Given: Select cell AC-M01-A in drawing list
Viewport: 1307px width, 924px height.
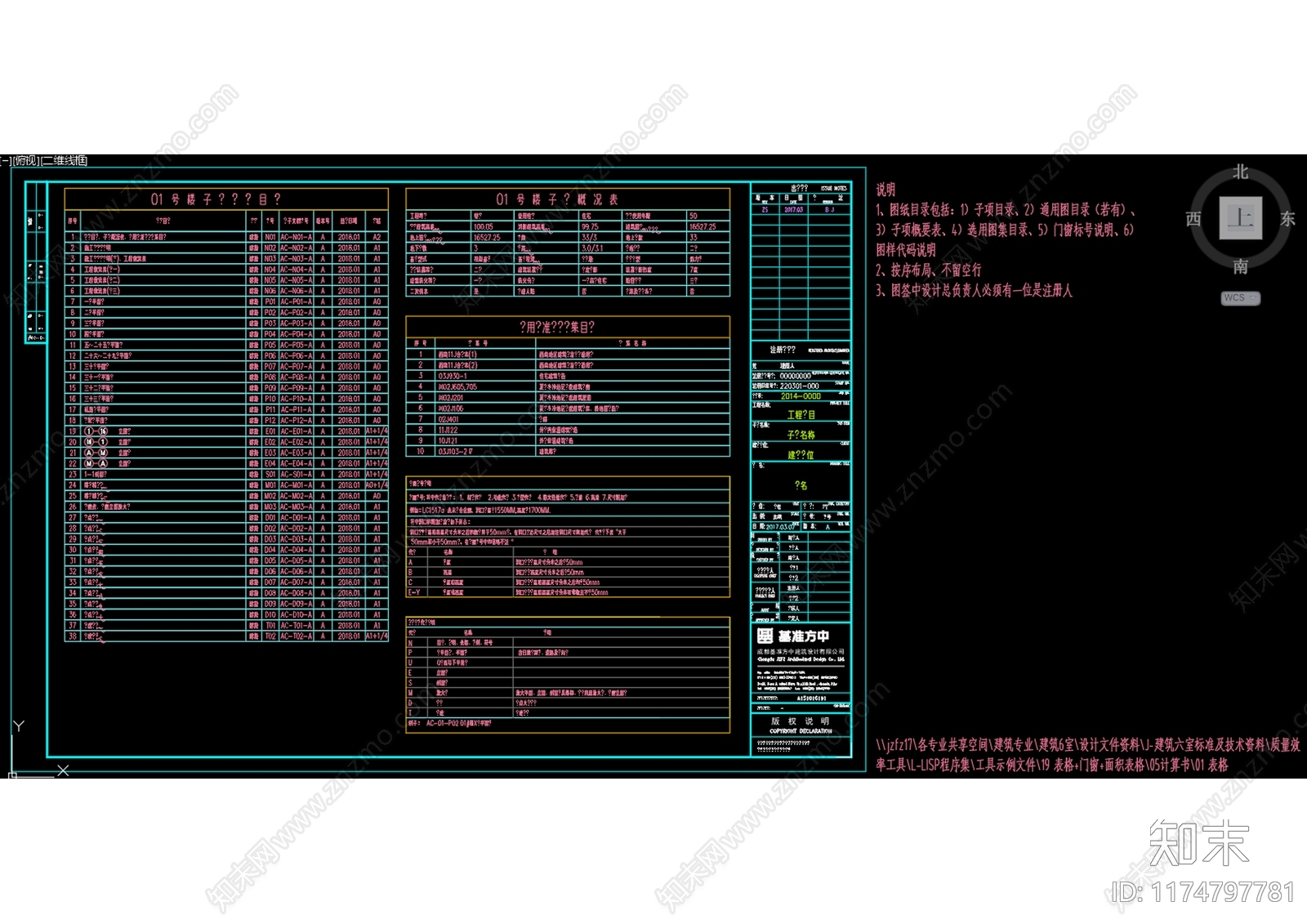Looking at the screenshot, I should click(x=297, y=484).
